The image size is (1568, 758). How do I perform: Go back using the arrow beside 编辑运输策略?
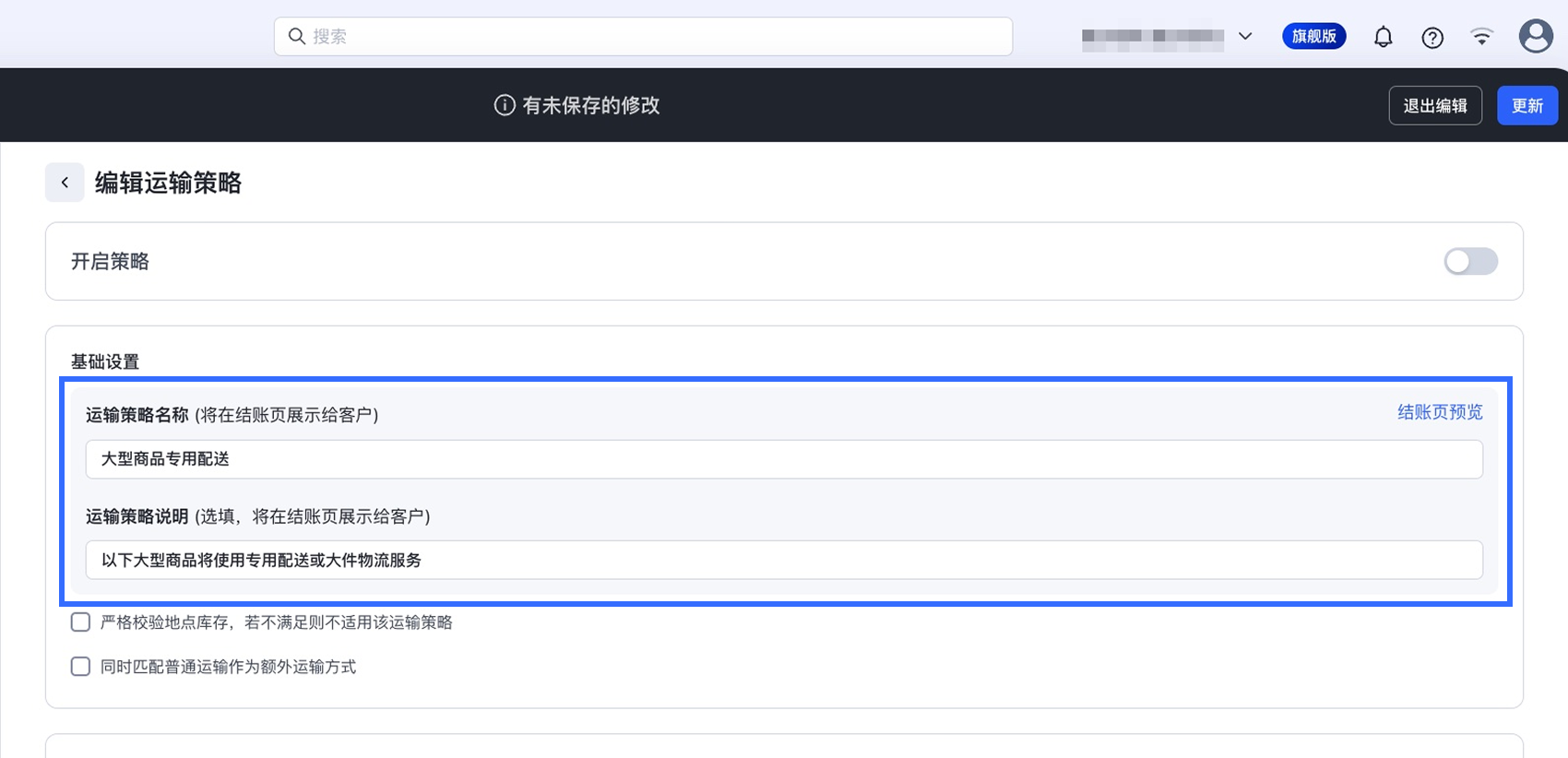[65, 183]
